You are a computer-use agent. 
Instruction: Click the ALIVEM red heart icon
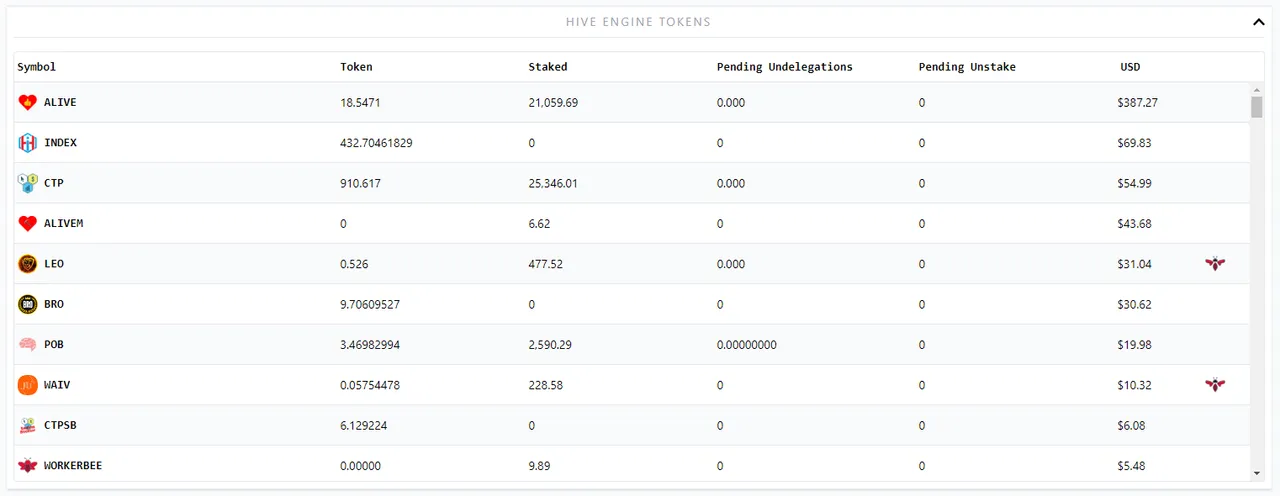tap(27, 223)
